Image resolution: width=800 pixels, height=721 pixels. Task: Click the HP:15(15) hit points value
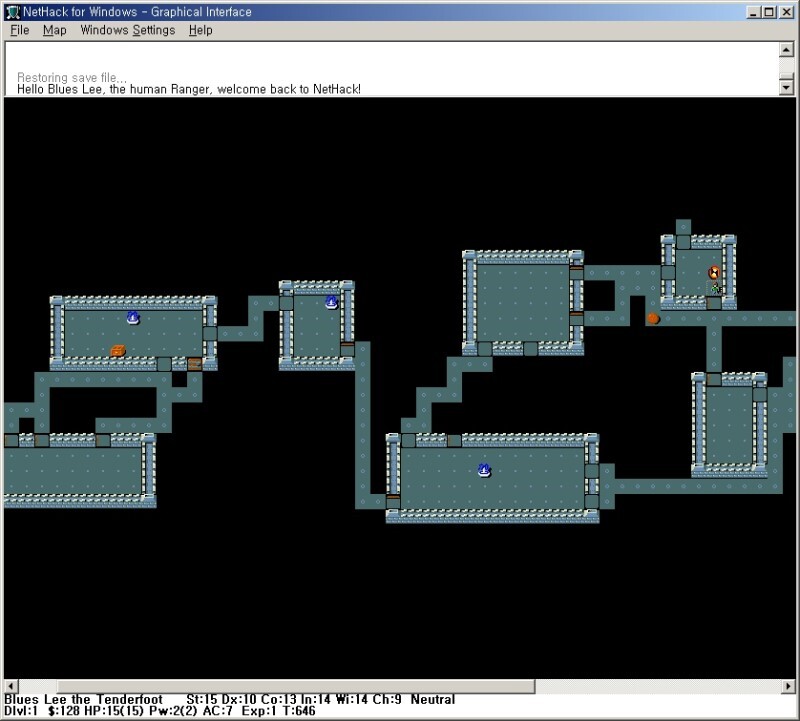pos(114,711)
